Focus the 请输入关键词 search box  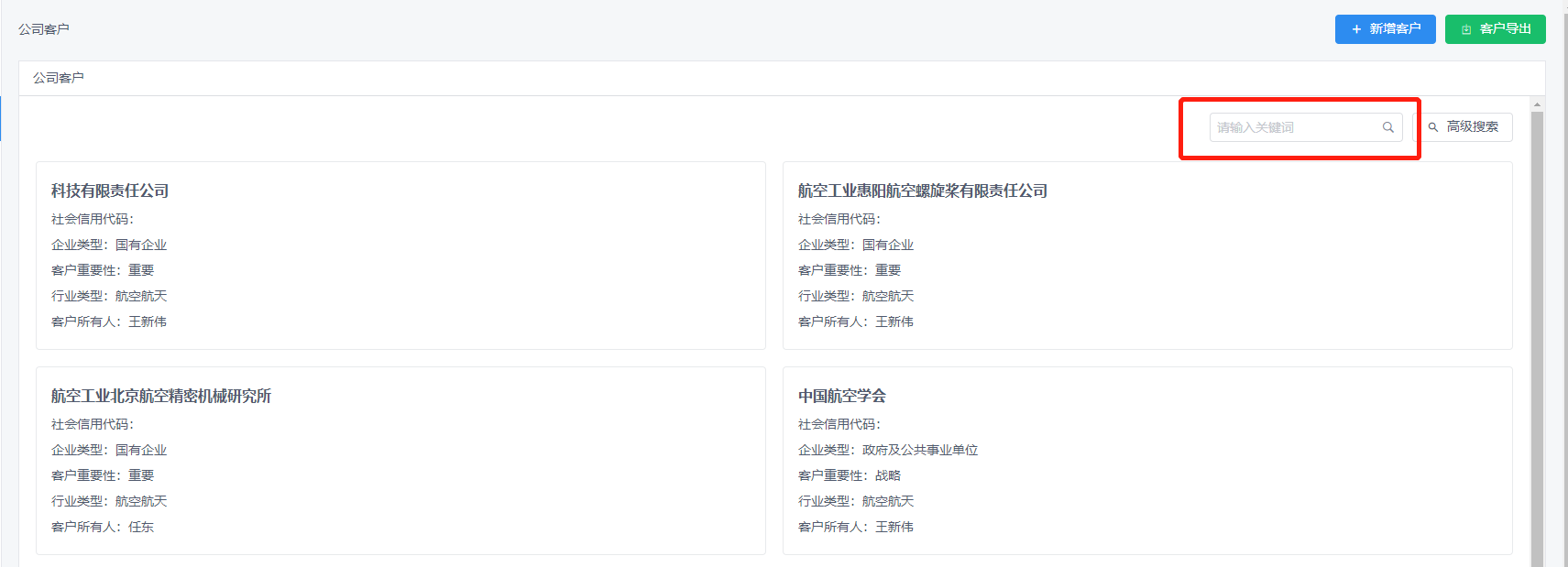1294,127
